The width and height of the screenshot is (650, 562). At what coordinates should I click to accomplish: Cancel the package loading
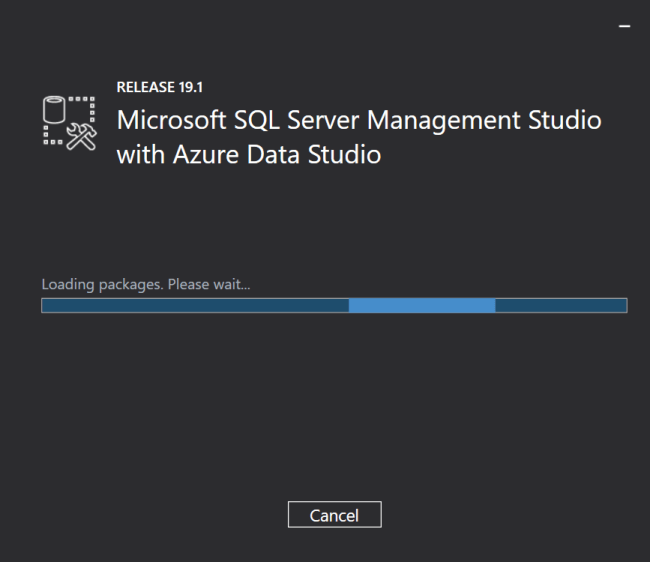click(334, 515)
